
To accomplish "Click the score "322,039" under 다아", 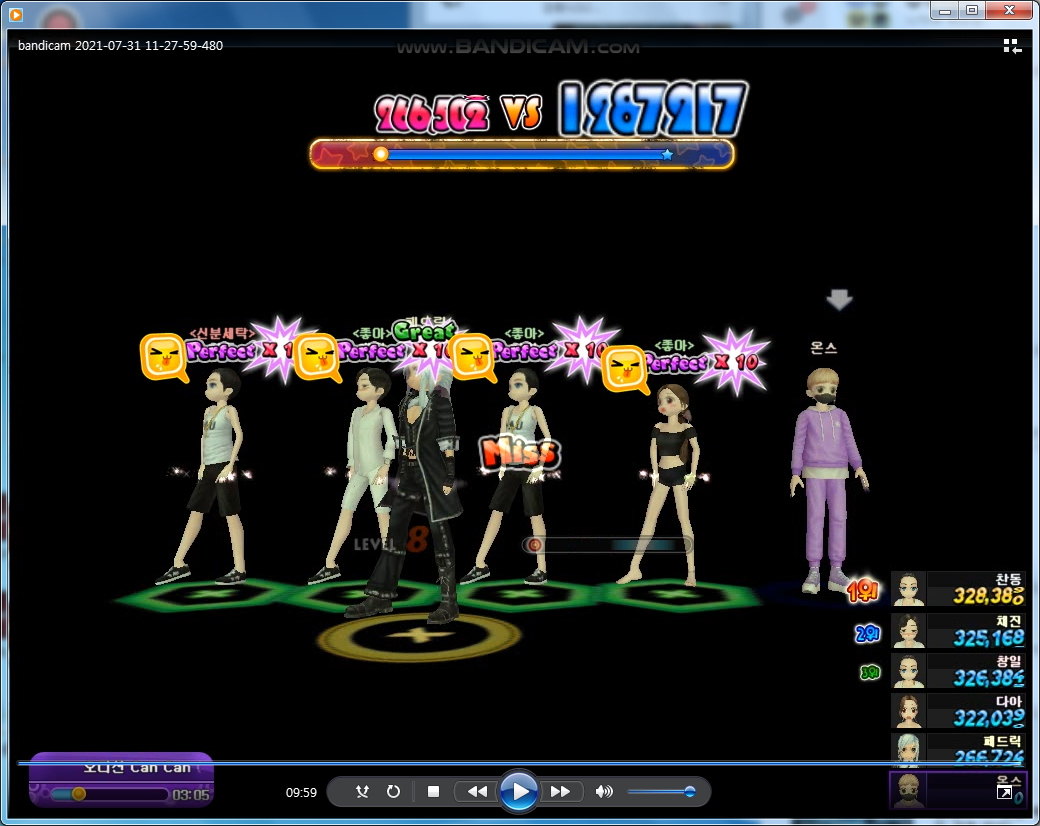I will tap(988, 718).
